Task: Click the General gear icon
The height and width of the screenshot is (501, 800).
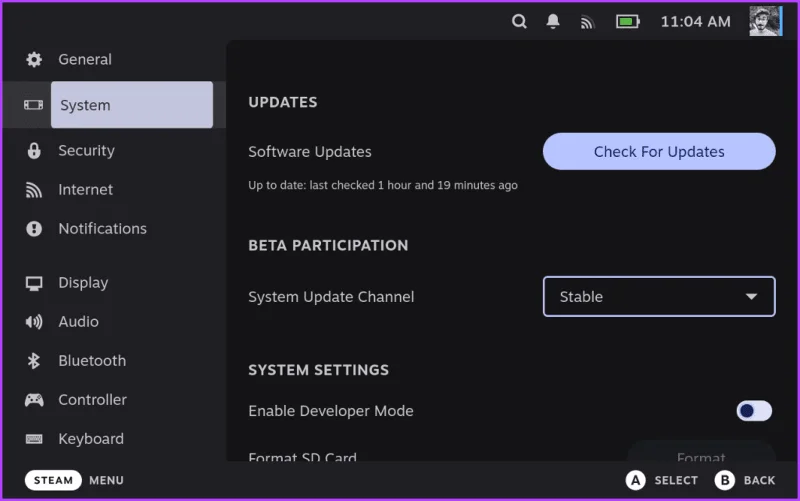Action: click(34, 60)
